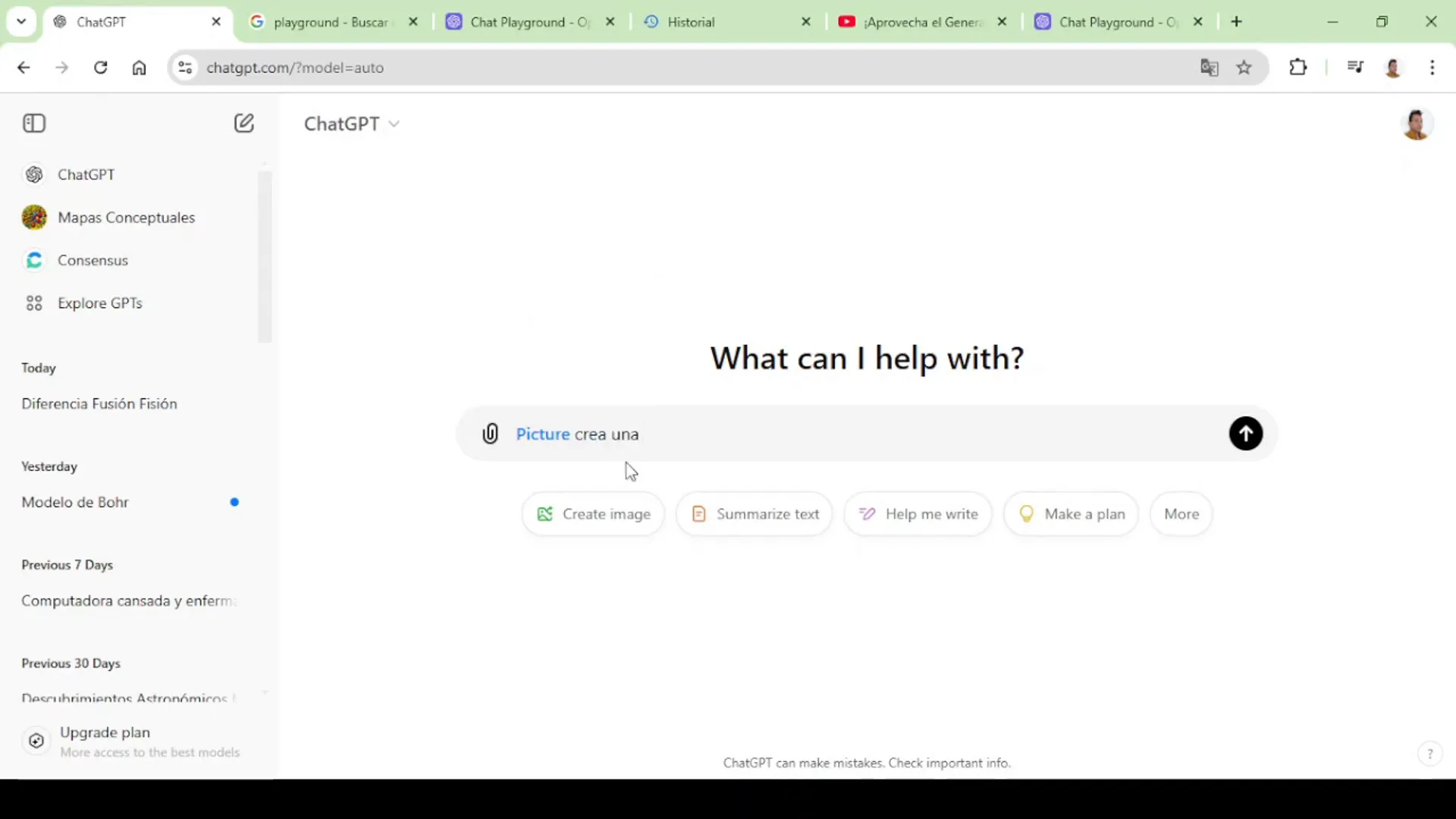Screen dimensions: 1456x819
Task: Click the translate page icon
Action: [x=1209, y=67]
